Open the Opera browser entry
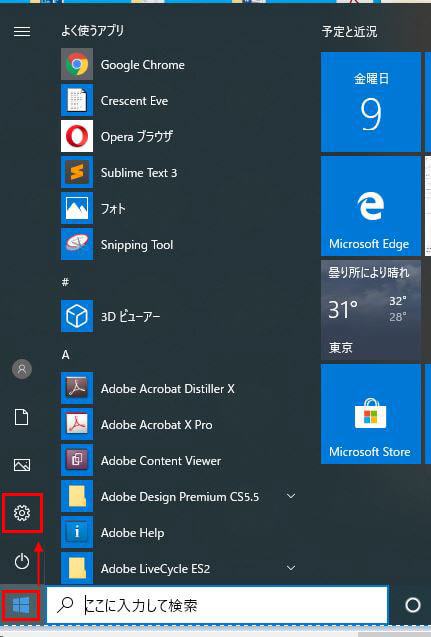The image size is (431, 637). [179, 136]
